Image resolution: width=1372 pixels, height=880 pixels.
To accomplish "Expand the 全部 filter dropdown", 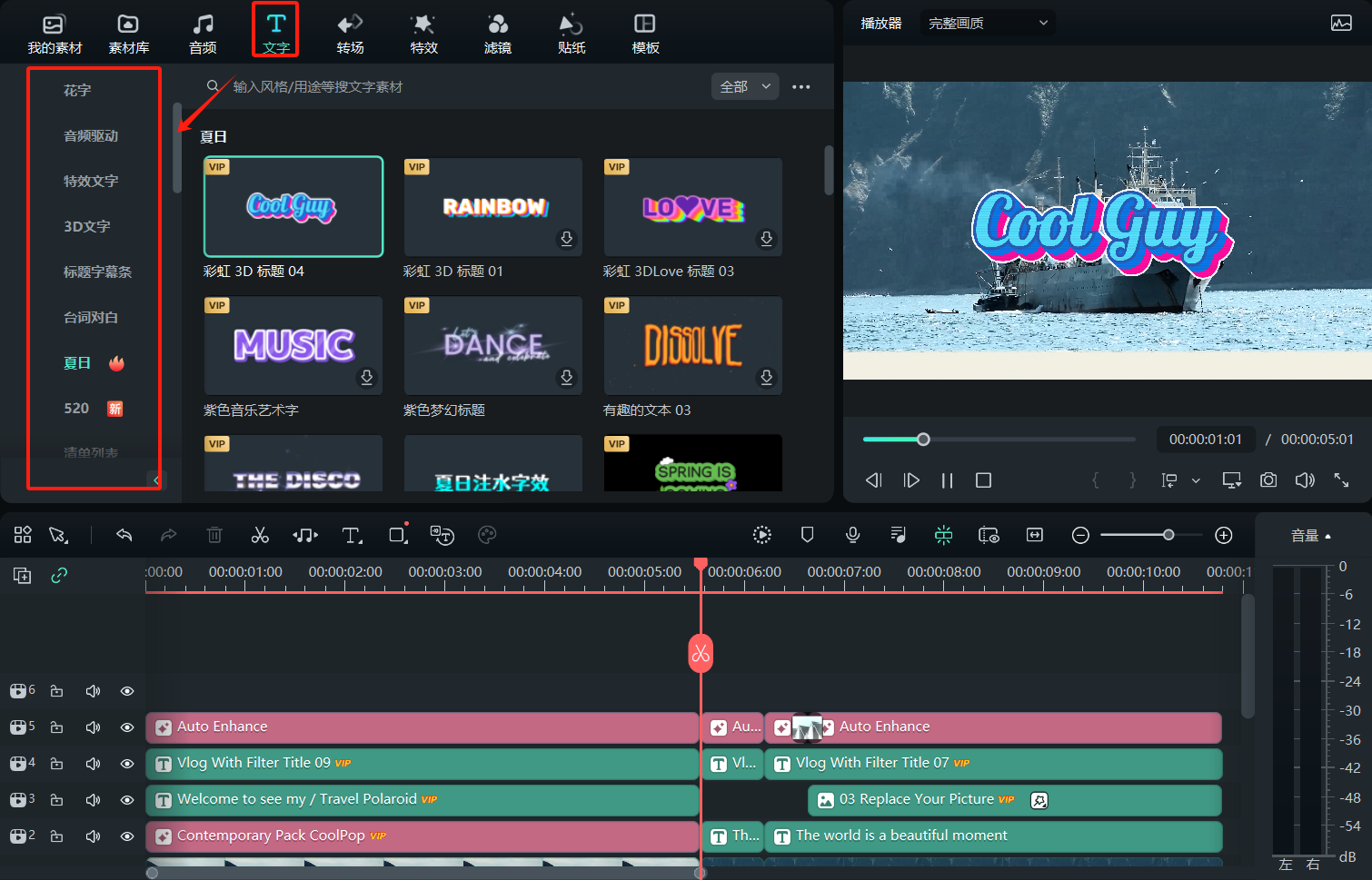I will [x=744, y=87].
